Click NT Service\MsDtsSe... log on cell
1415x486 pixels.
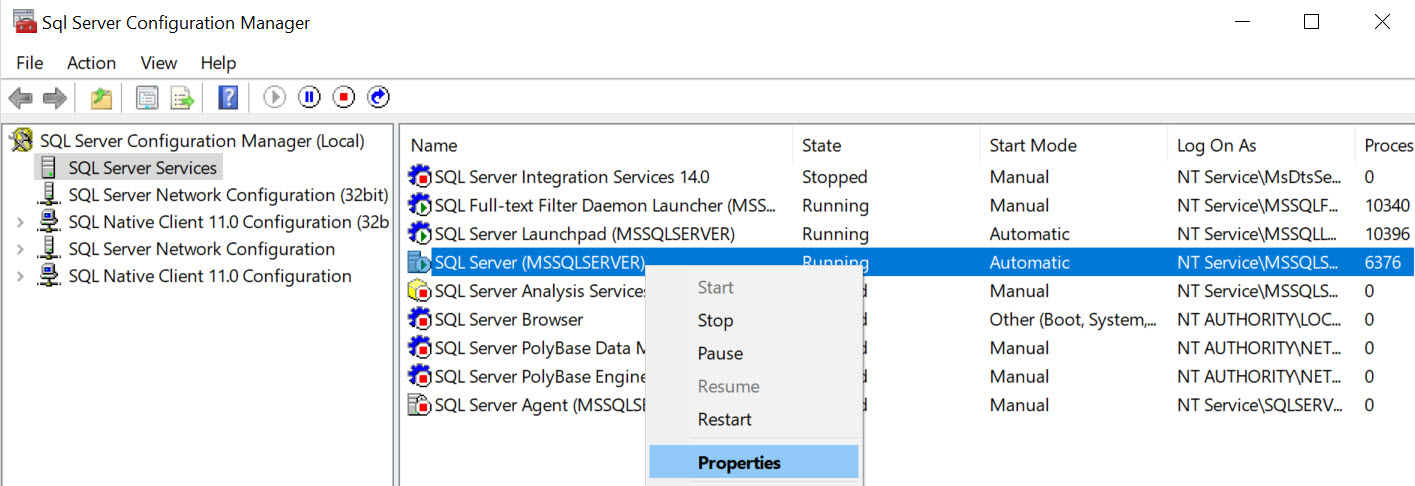click(1259, 177)
